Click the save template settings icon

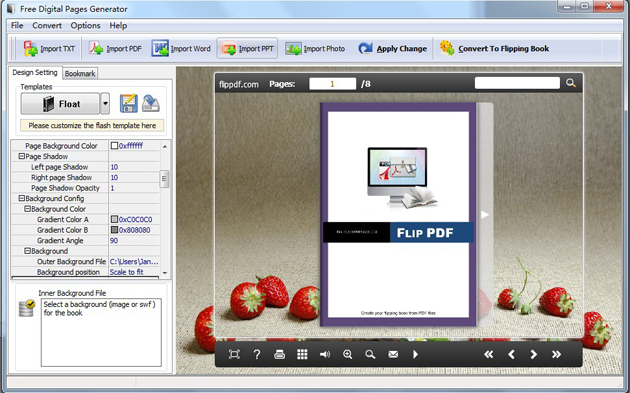coord(129,103)
